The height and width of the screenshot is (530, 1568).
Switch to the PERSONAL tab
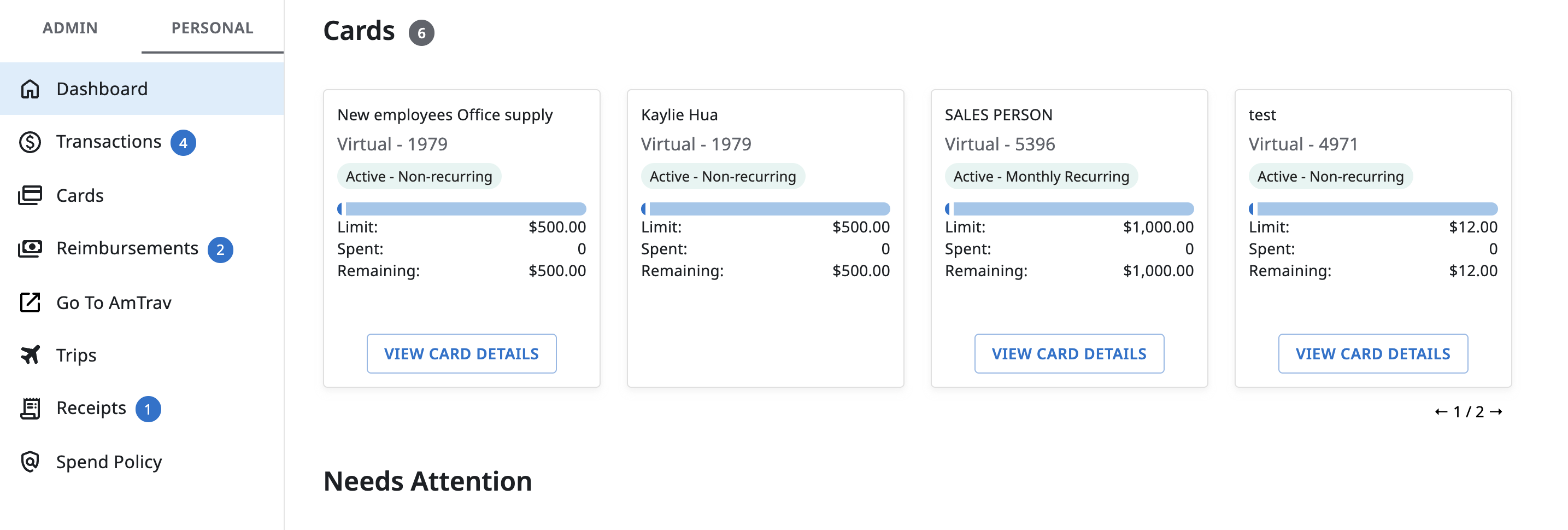click(x=212, y=28)
